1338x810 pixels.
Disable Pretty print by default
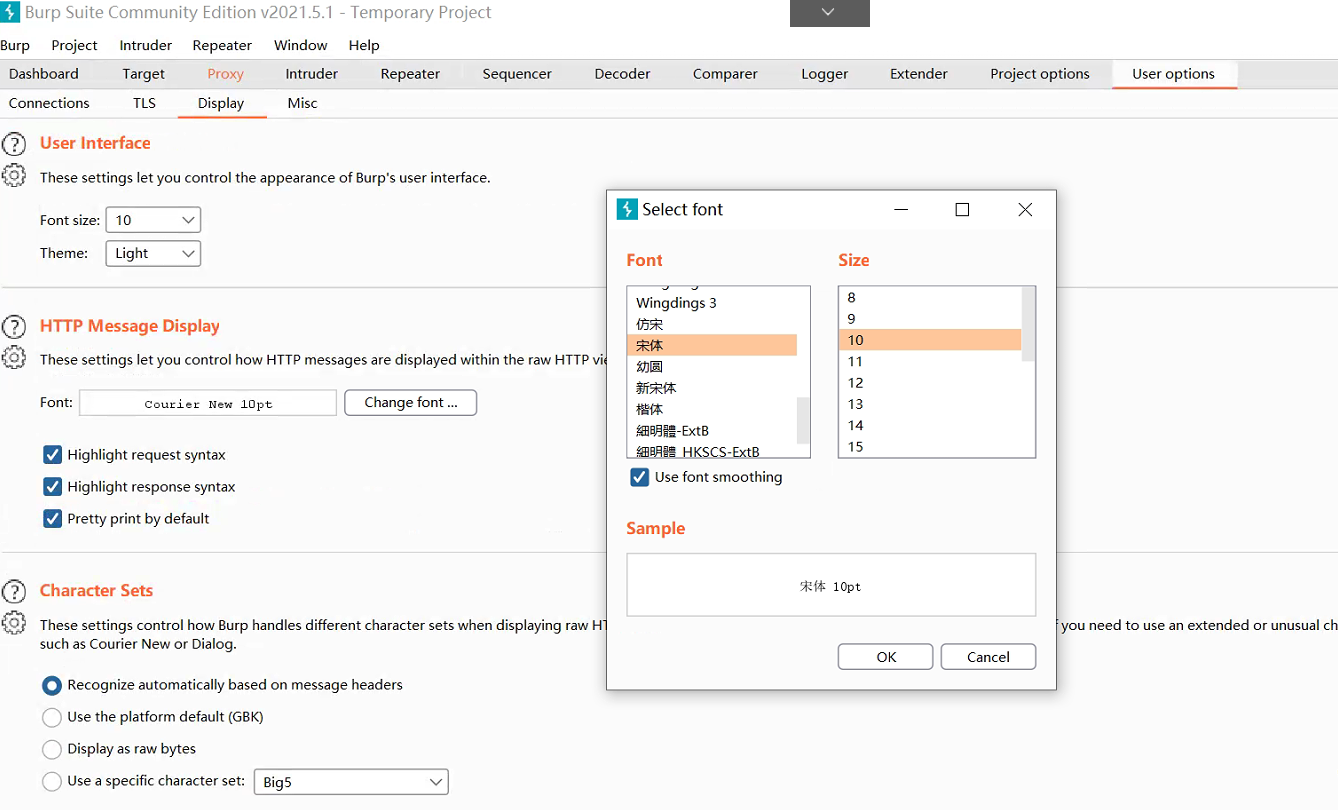tap(53, 519)
